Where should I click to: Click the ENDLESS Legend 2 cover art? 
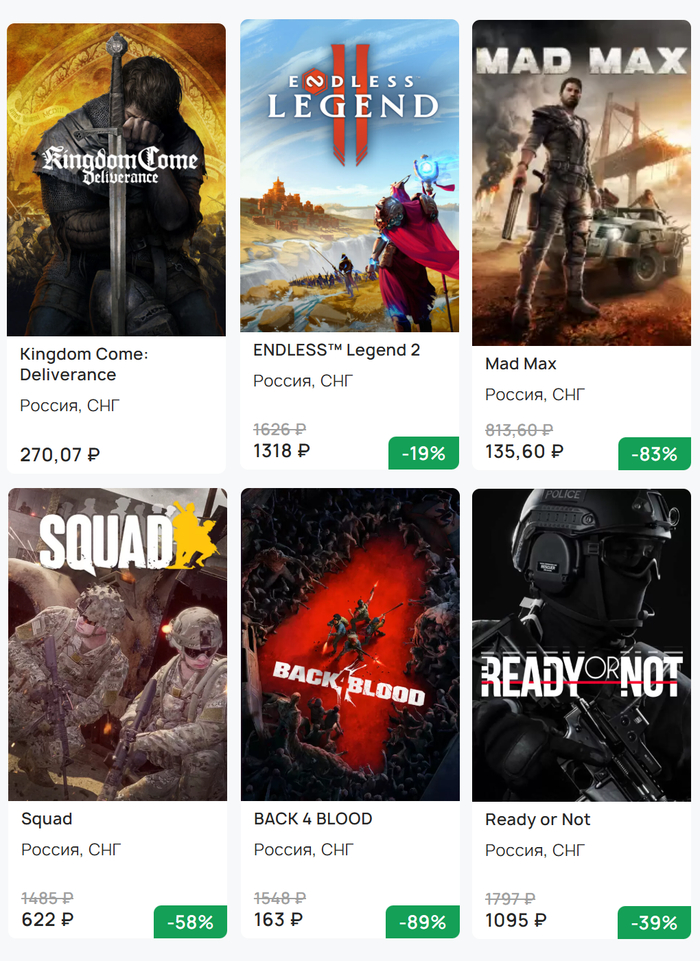tap(349, 176)
